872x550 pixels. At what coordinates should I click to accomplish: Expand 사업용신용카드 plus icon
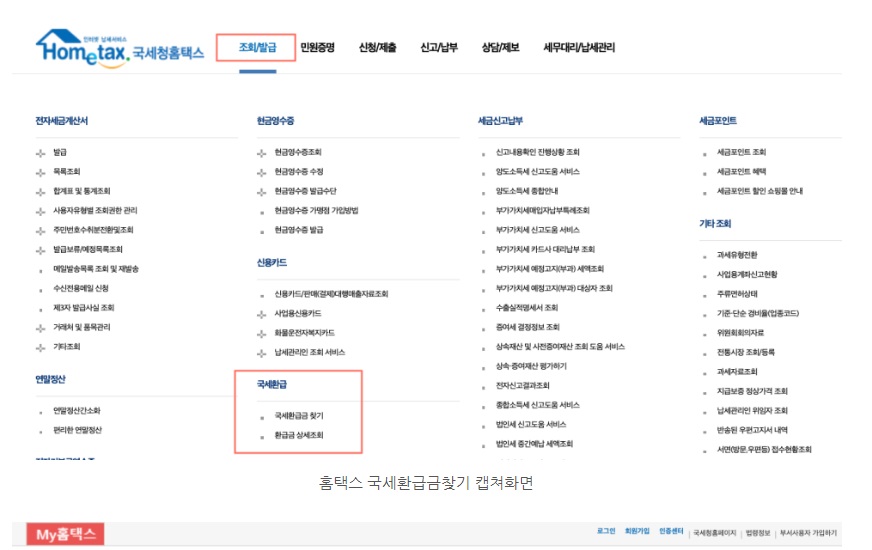(262, 314)
